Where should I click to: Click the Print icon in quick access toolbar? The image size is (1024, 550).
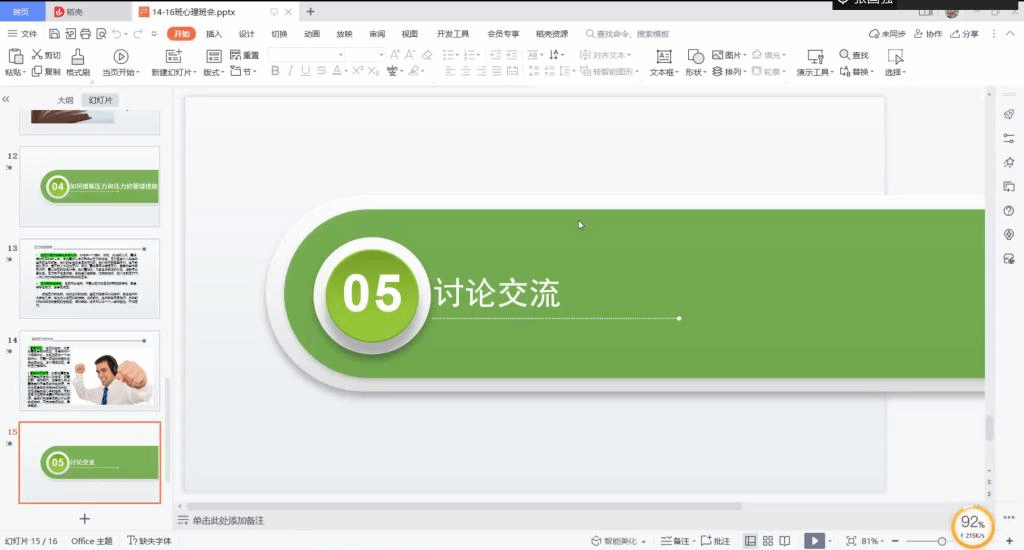[x=83, y=34]
